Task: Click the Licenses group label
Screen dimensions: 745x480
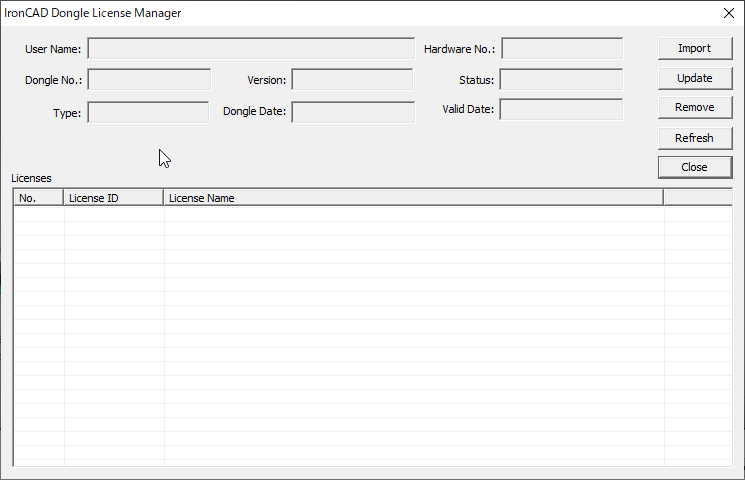Action: coord(31,178)
